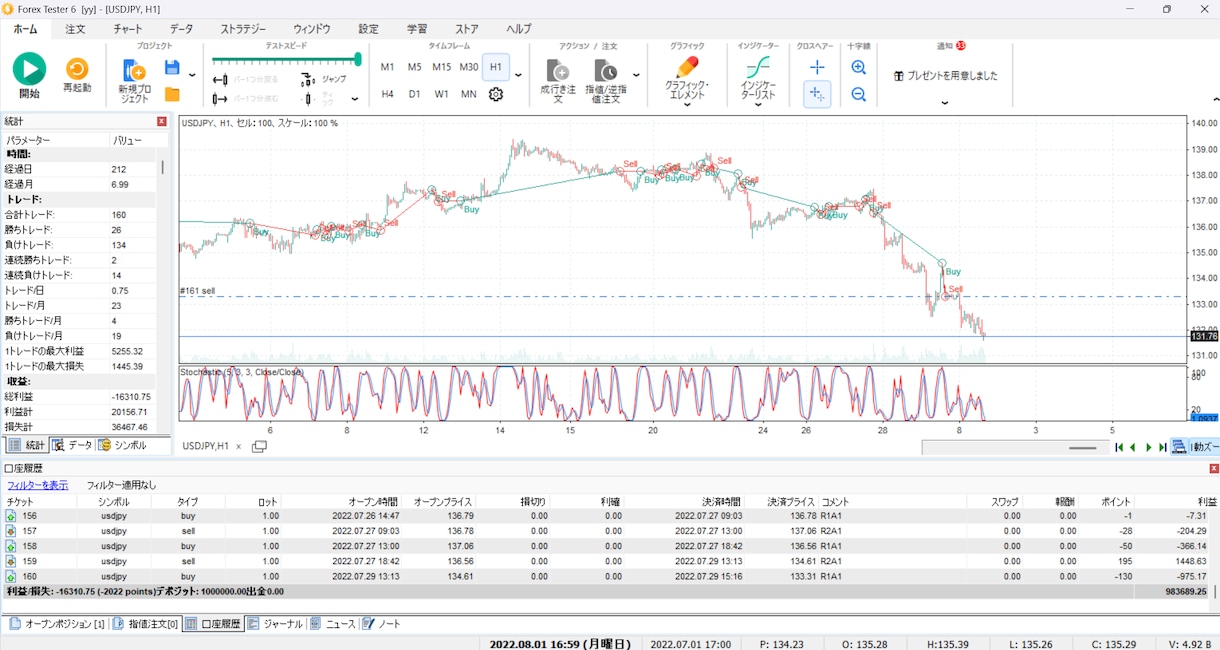
Task: Adjust the テストスピード slider handle
Action: click(358, 59)
